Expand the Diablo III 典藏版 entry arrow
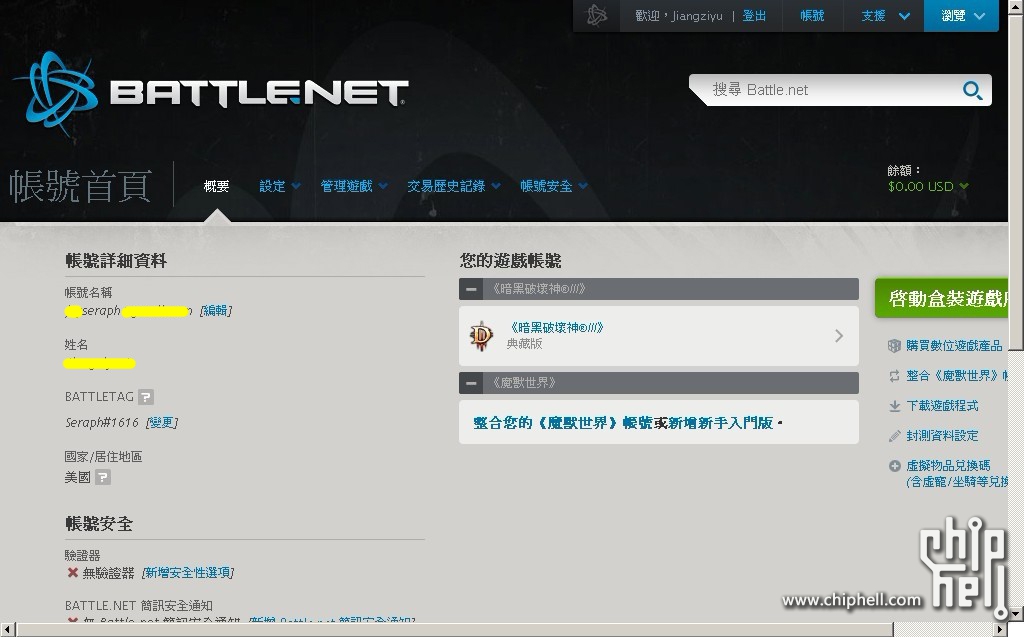 [839, 336]
